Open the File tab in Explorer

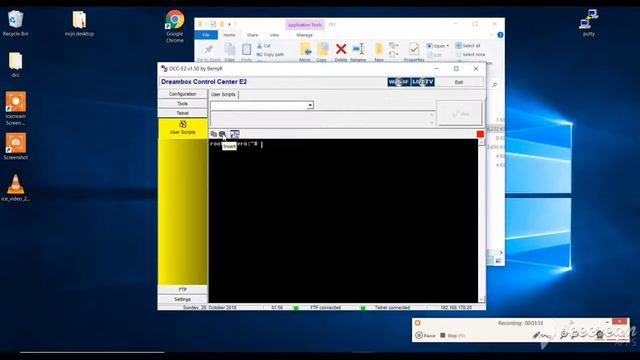pyautogui.click(x=206, y=35)
